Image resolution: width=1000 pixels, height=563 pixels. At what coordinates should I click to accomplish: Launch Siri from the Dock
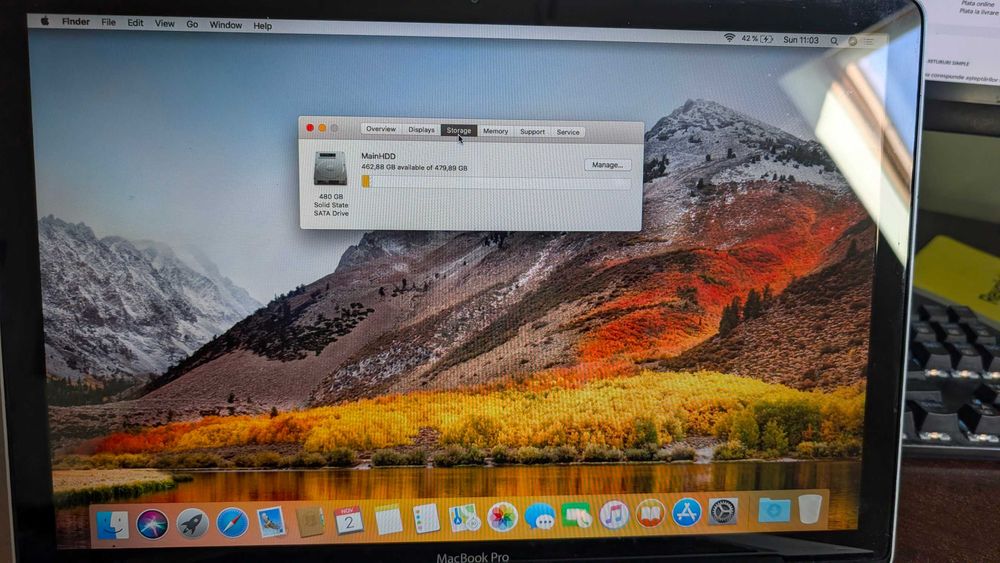(152, 525)
